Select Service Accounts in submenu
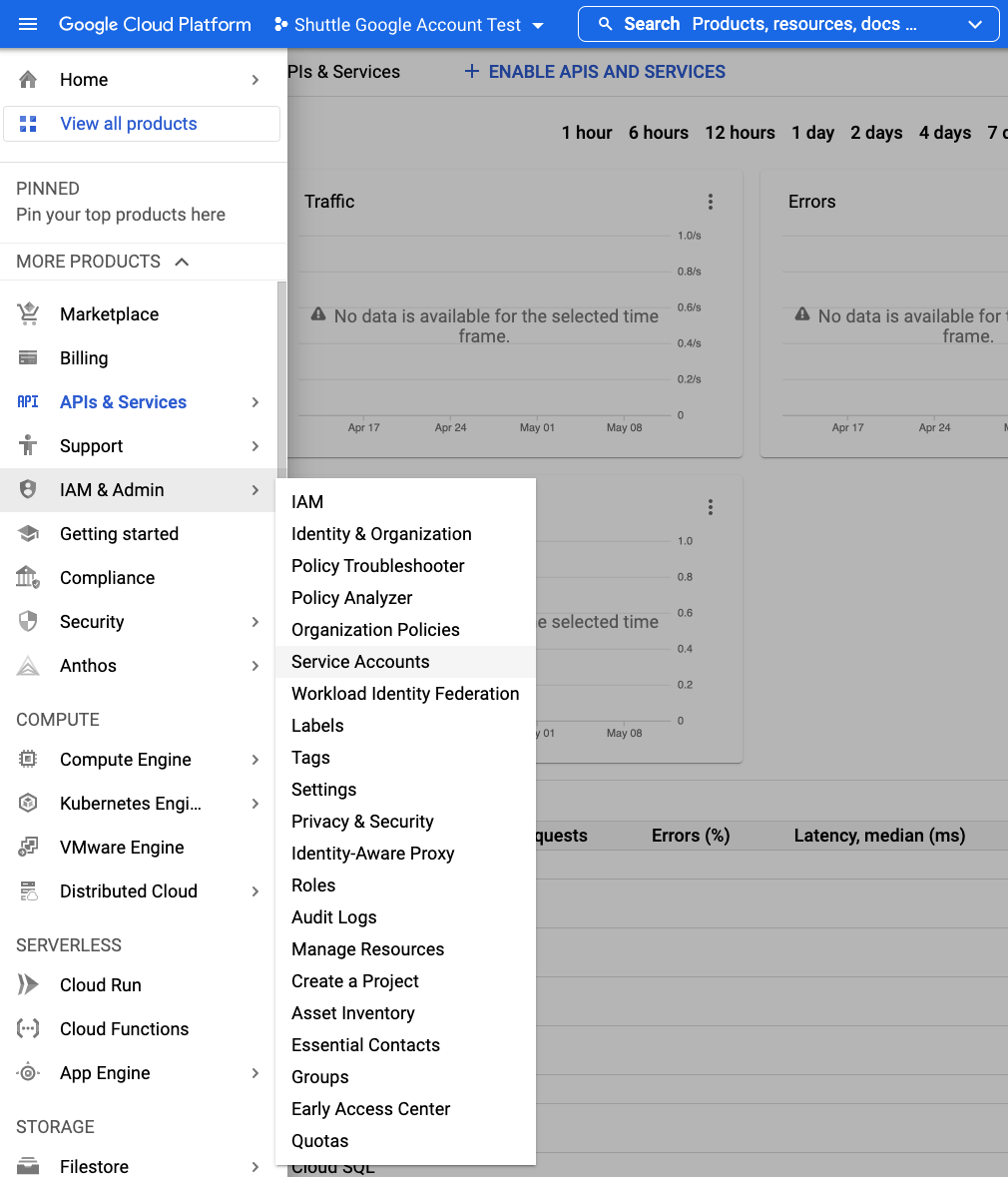This screenshot has width=1008, height=1177. 405,661
